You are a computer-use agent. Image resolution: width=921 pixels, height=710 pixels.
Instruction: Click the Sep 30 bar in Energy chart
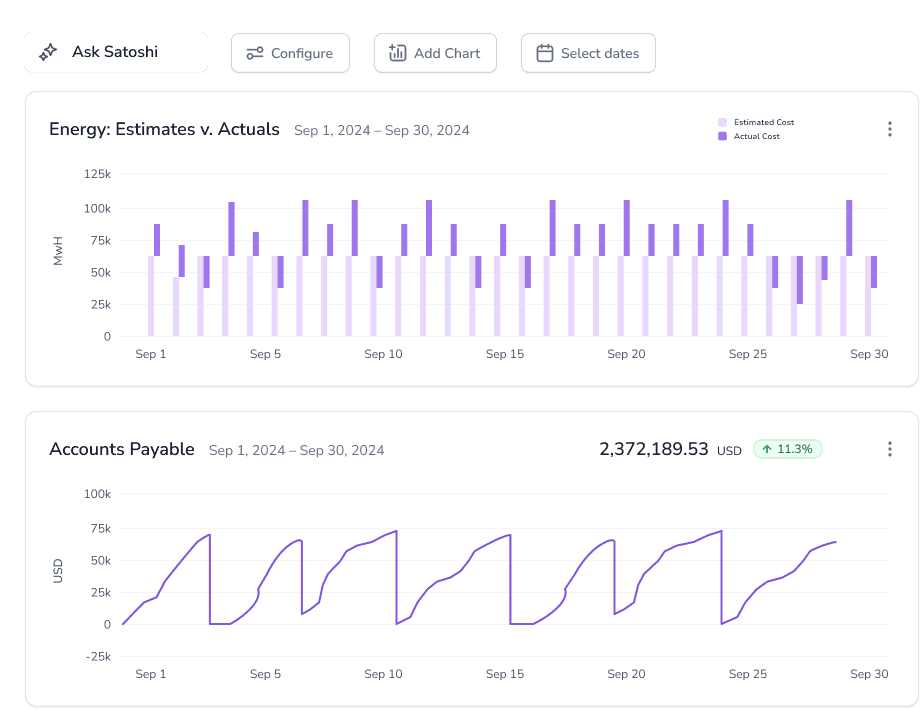pos(871,296)
